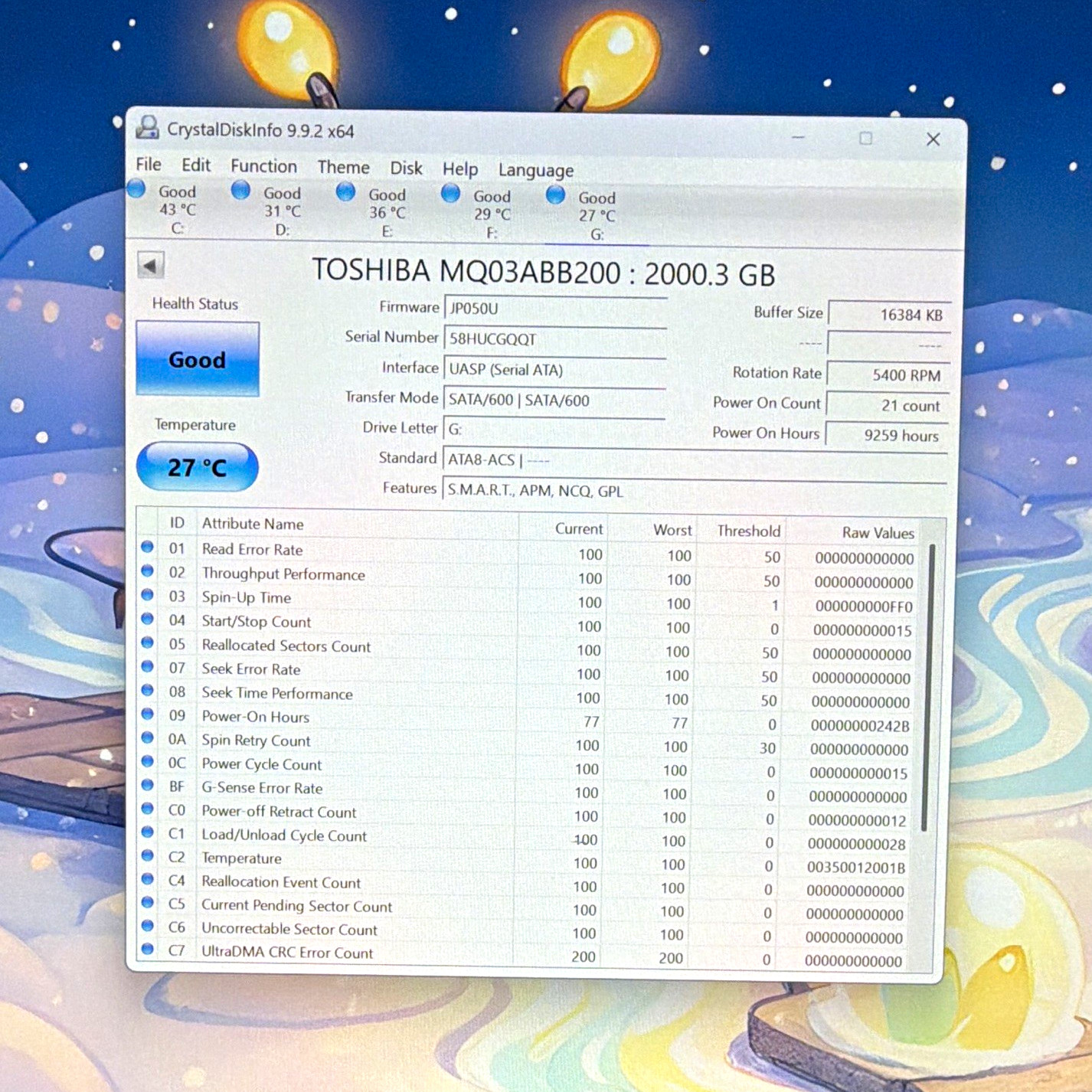
Task: Click the Features field listing S.M.A.R.T.
Action: [695, 491]
